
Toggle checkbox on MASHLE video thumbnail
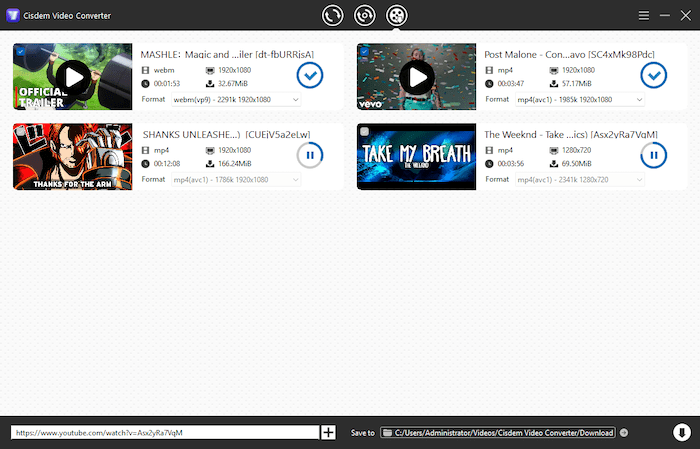pos(20,51)
